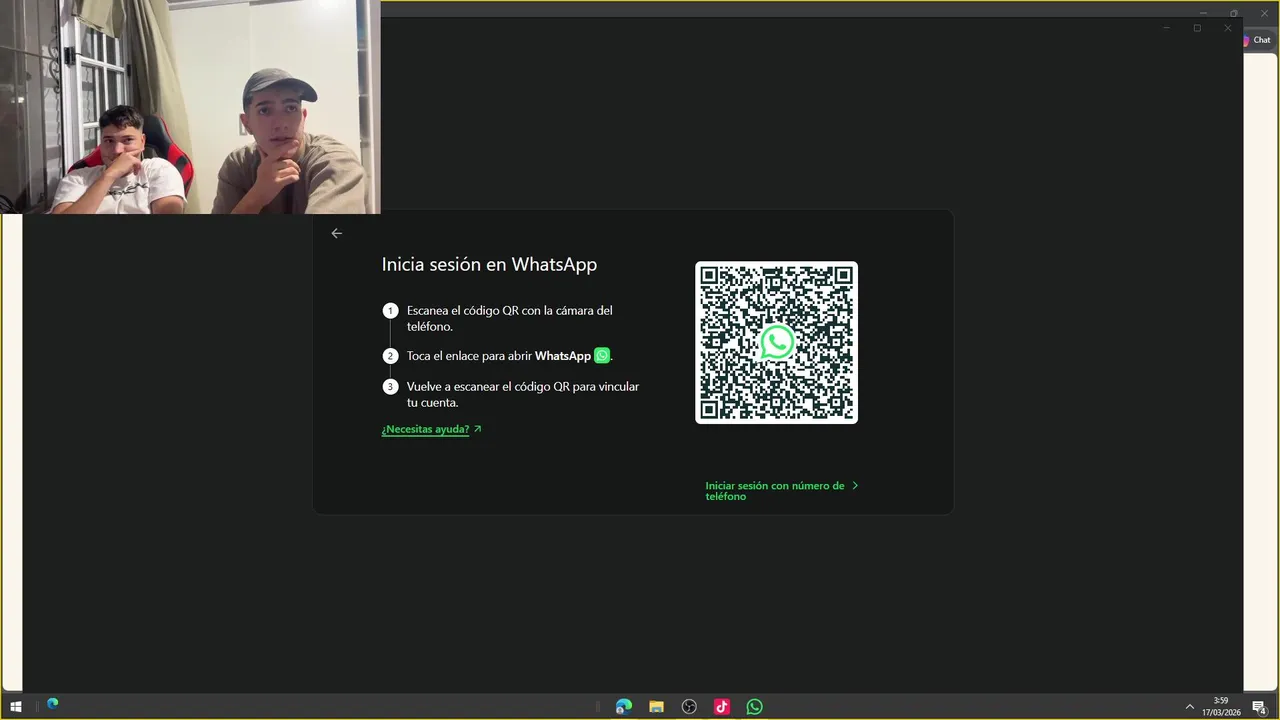Go back with the arrow in WhatsApp login
The height and width of the screenshot is (720, 1280).
point(337,233)
